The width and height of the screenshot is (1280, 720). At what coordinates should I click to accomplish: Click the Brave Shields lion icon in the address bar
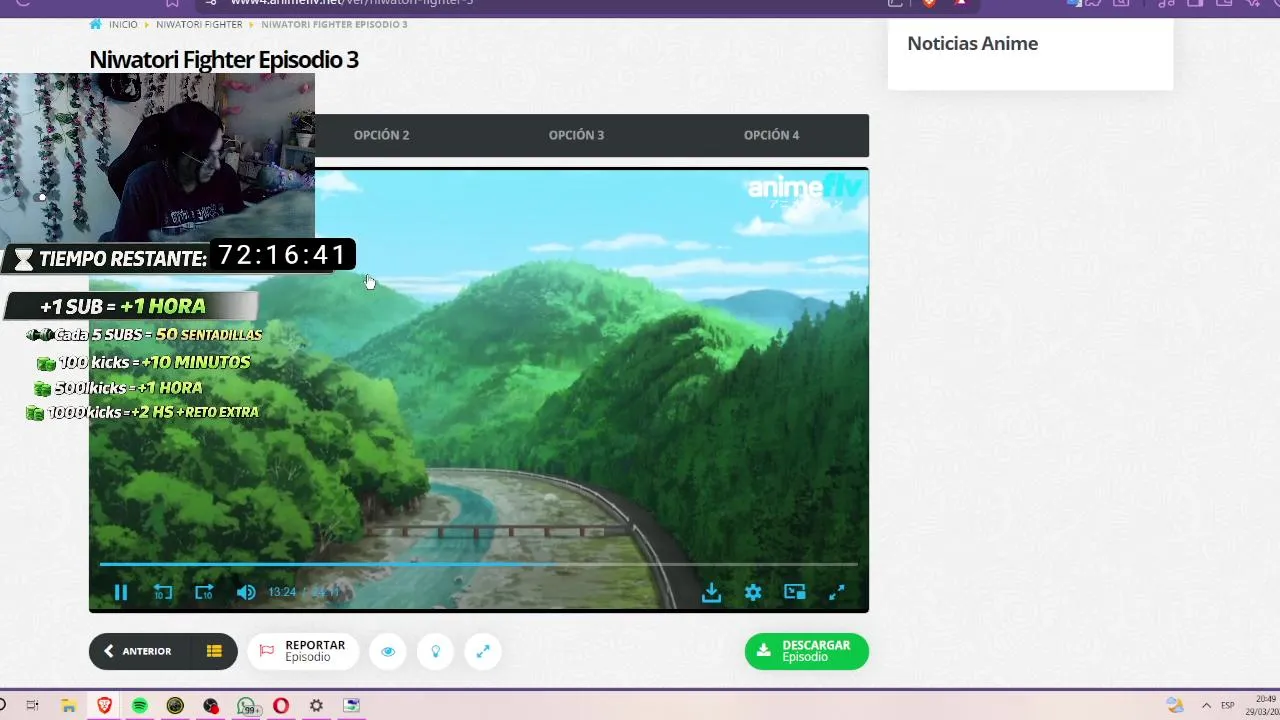929,3
